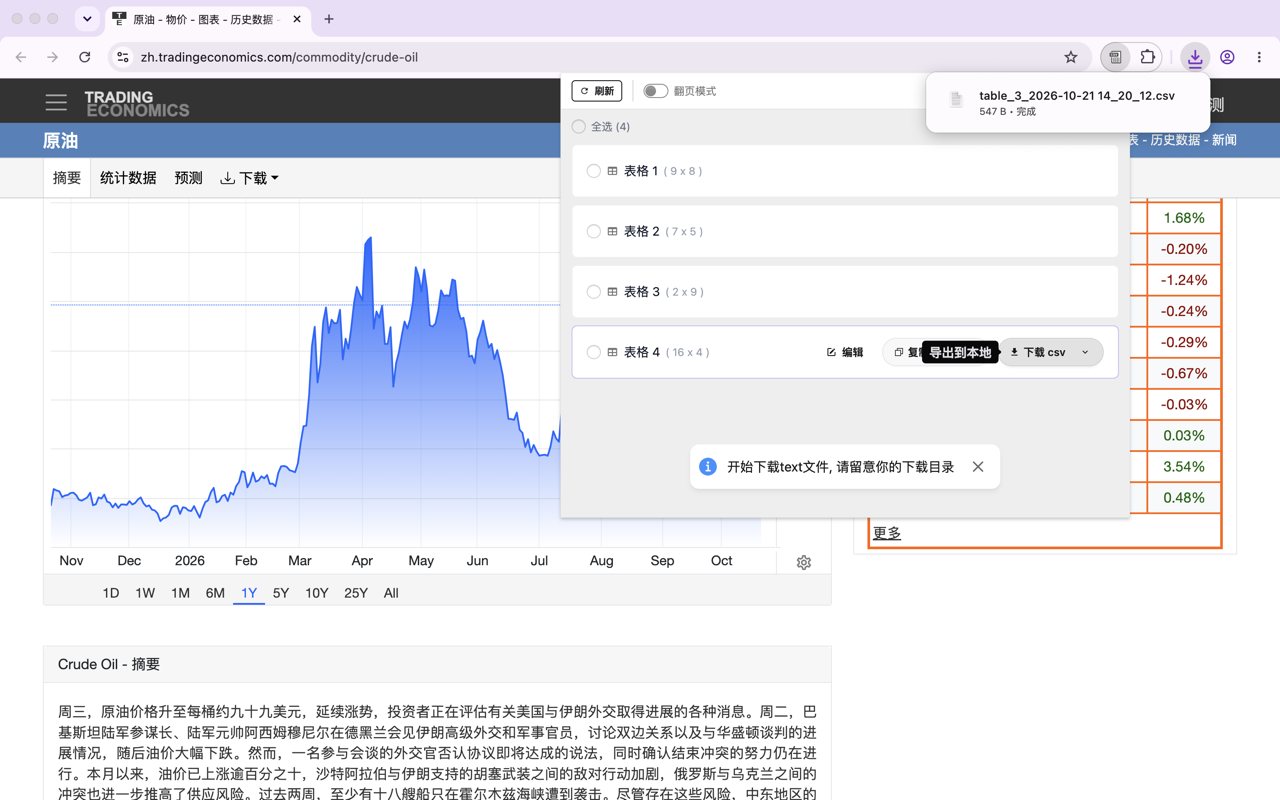Open the 更多 link below the table
This screenshot has width=1280, height=800.
887,533
